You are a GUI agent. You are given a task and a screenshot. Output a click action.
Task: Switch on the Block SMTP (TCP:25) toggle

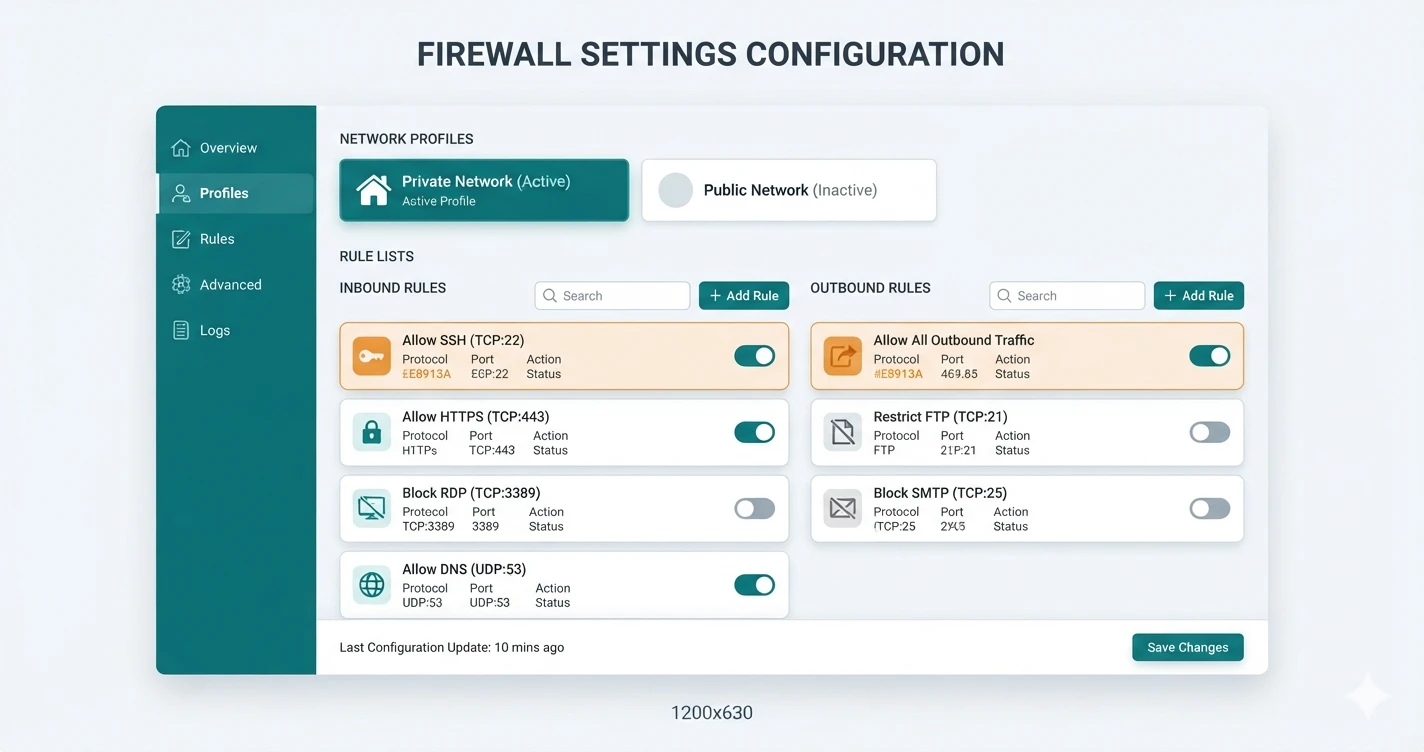1210,508
